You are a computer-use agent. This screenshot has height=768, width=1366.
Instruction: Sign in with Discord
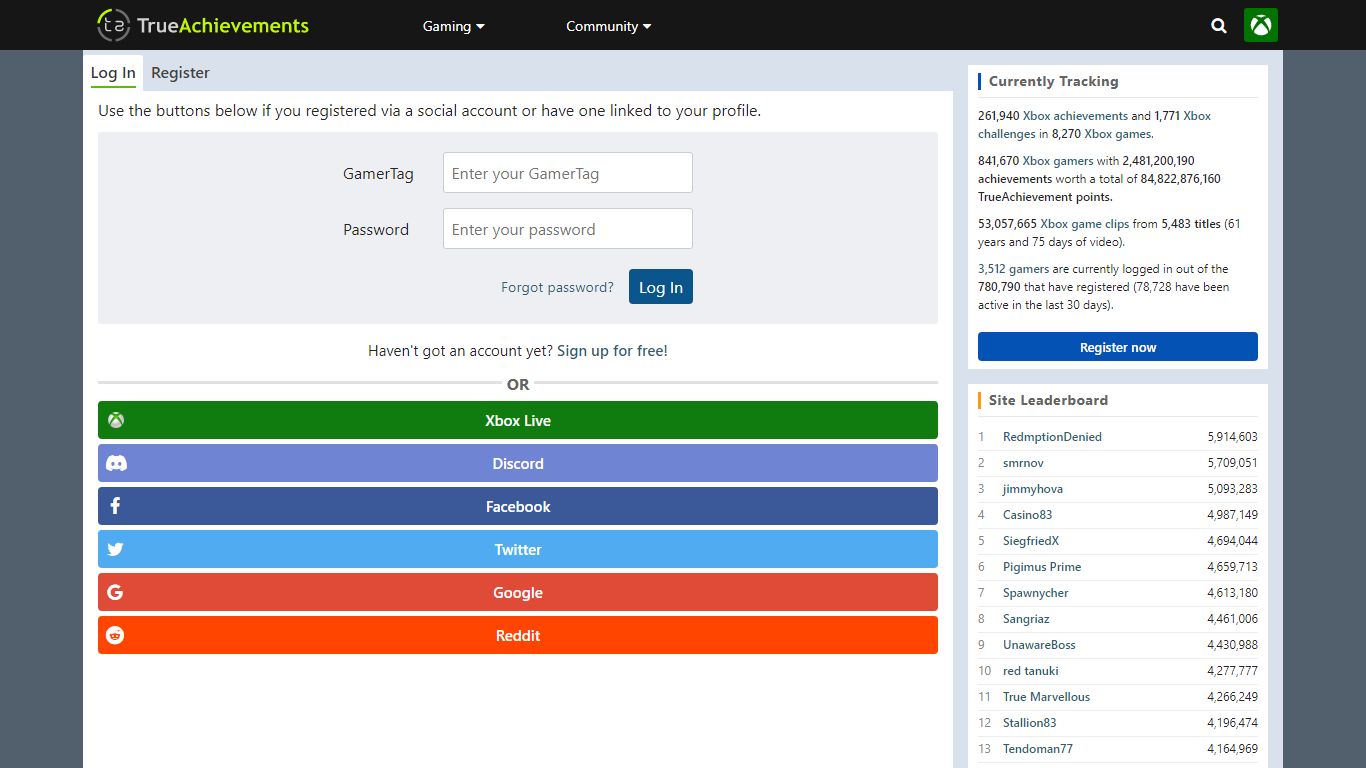click(518, 463)
